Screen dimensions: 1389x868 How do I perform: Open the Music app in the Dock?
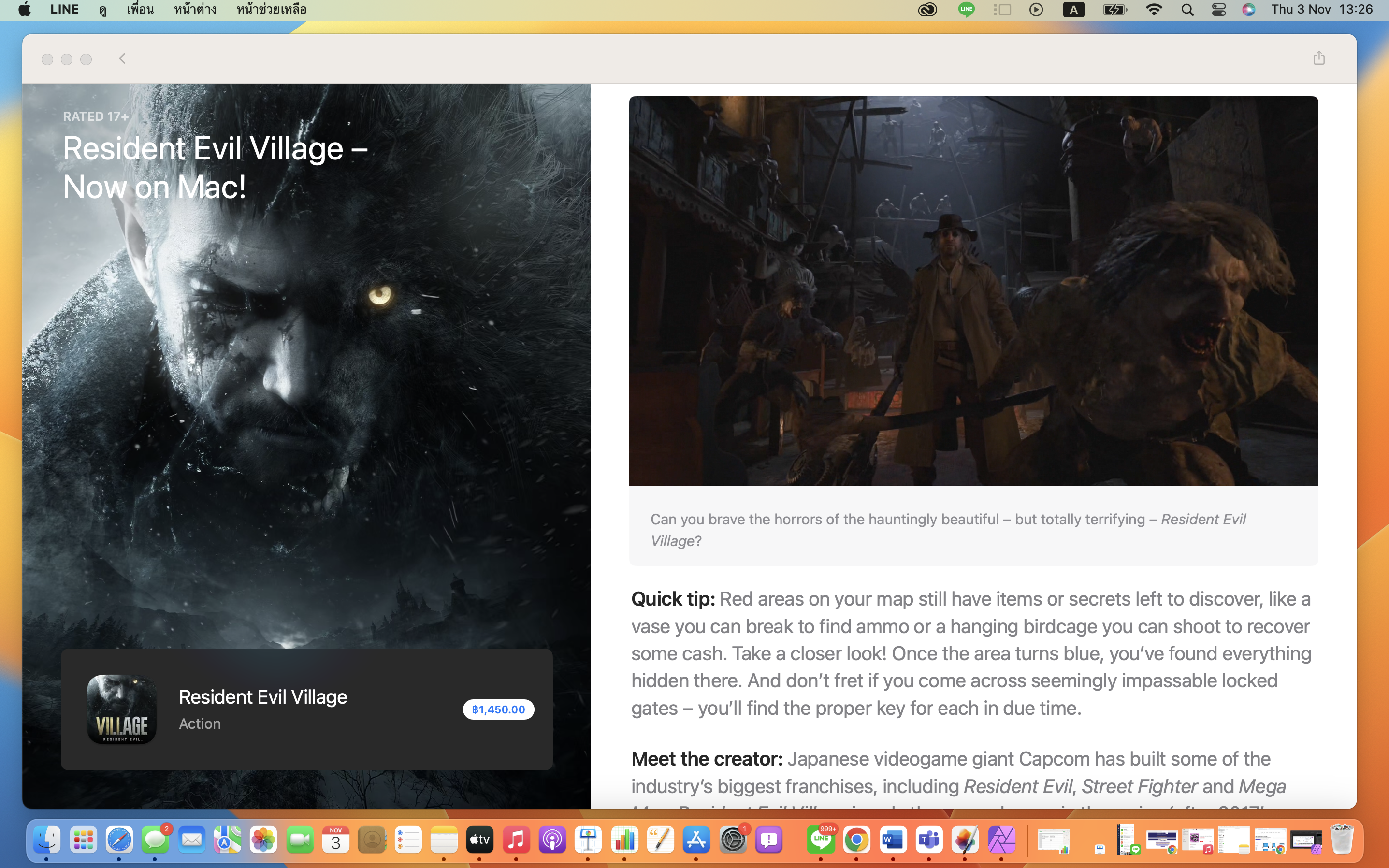(x=516, y=840)
